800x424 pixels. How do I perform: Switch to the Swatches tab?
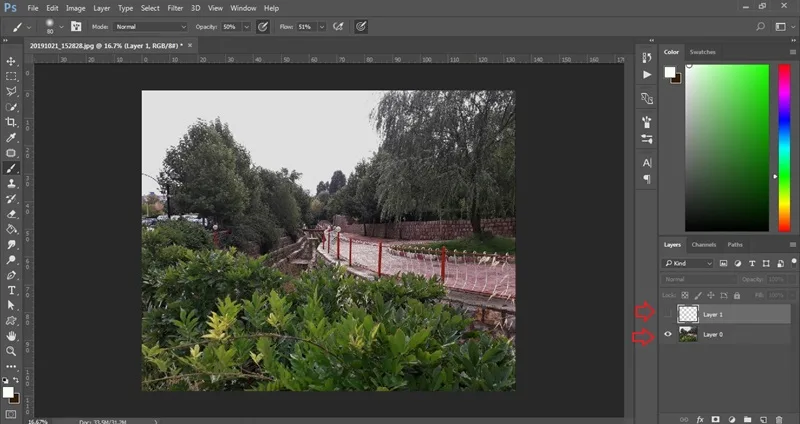[x=703, y=52]
